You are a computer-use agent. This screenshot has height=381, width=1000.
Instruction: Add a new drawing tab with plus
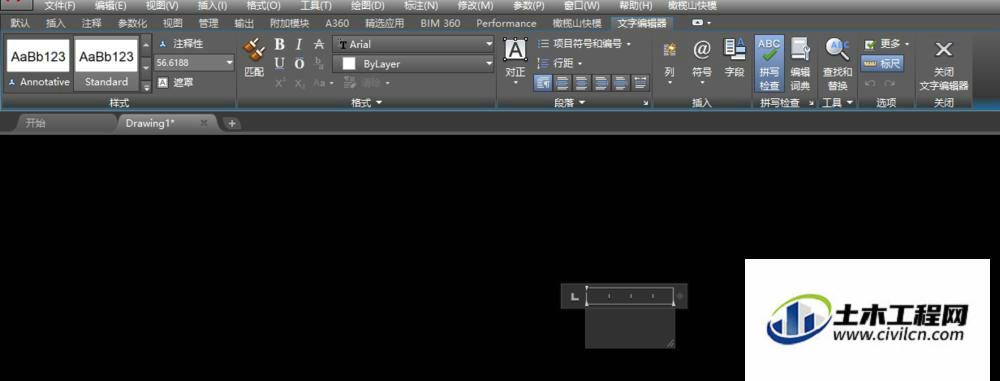[x=232, y=124]
